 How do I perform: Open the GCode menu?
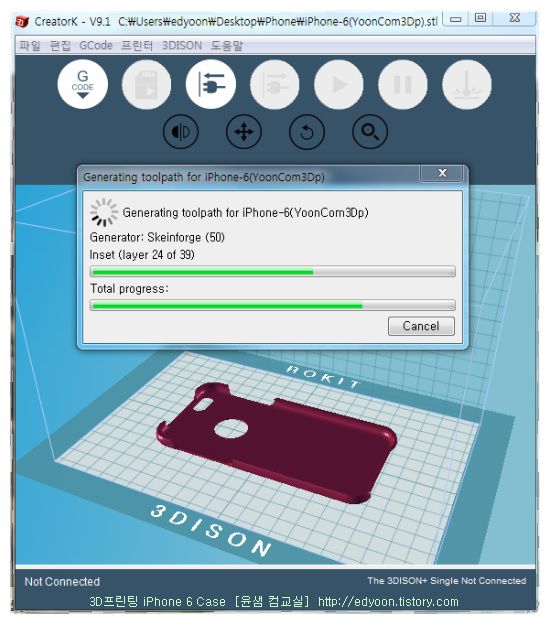point(96,46)
